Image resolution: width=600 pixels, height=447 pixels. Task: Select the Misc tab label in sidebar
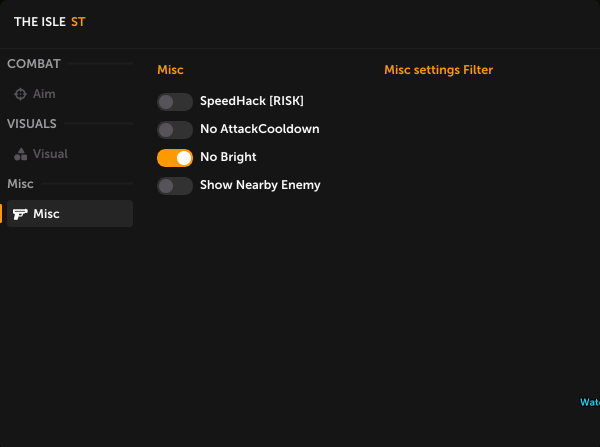coord(46,214)
